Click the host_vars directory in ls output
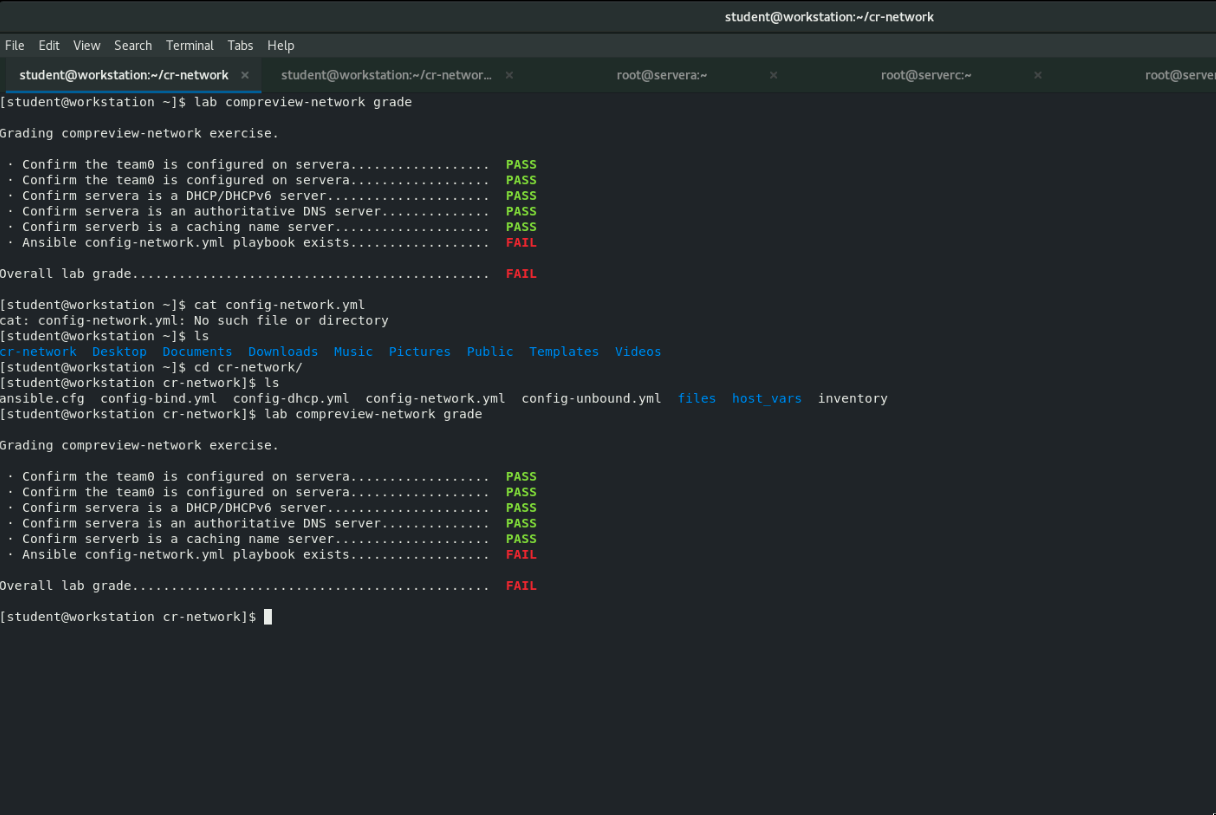 (766, 398)
